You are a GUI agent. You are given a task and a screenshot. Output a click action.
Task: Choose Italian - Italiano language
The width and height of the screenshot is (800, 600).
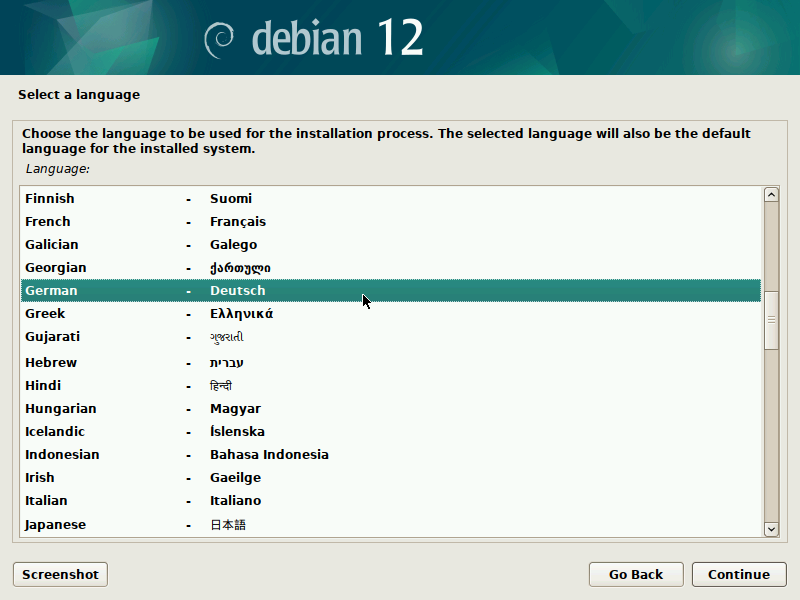391,500
